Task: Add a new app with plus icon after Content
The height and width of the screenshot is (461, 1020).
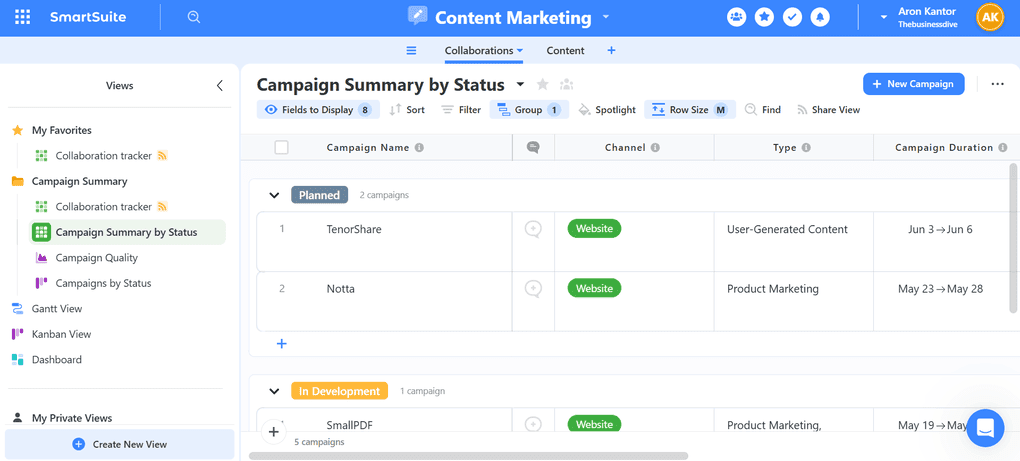Action: tap(611, 51)
